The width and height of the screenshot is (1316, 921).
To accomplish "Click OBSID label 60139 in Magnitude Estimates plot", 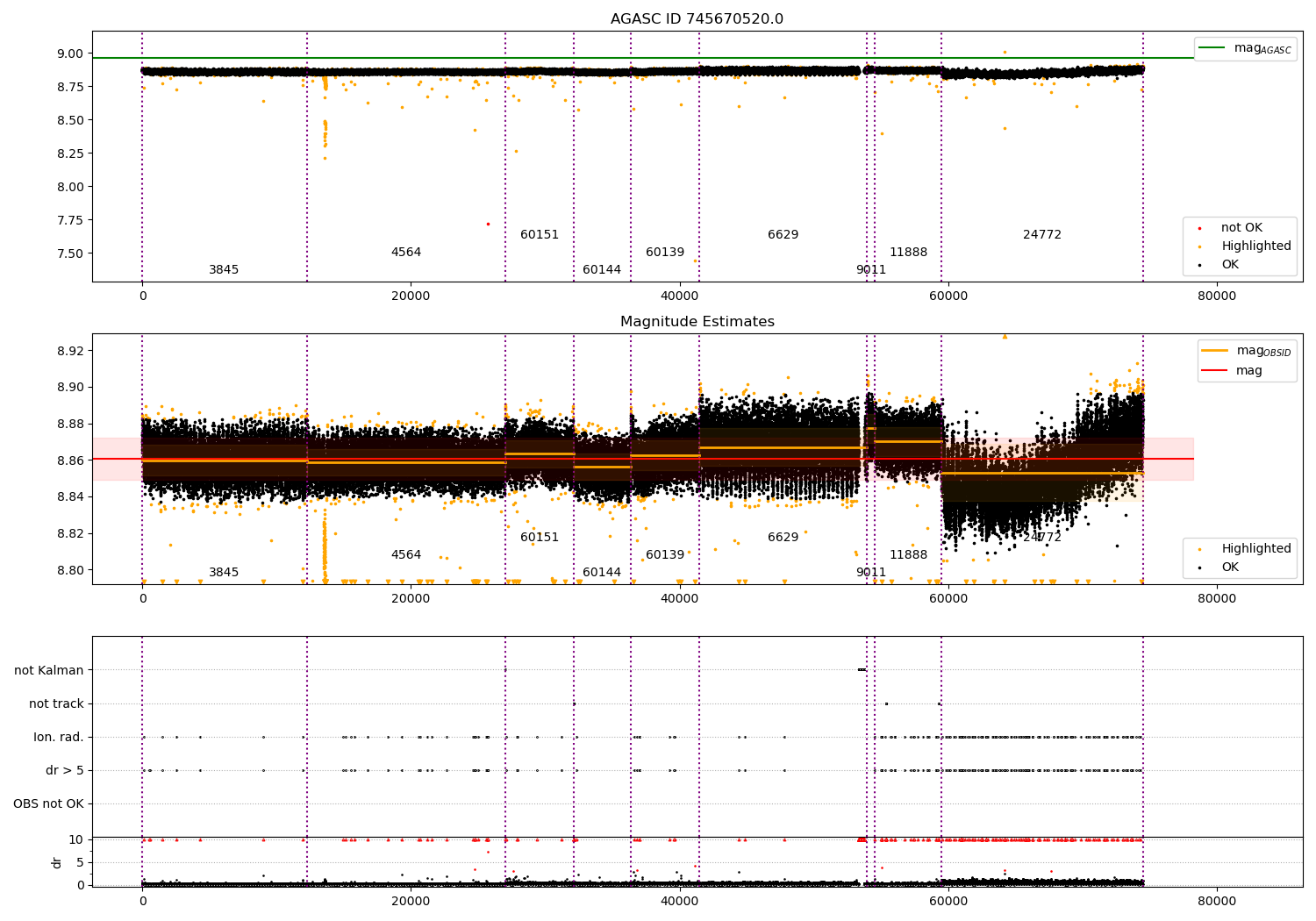I will coord(665,555).
